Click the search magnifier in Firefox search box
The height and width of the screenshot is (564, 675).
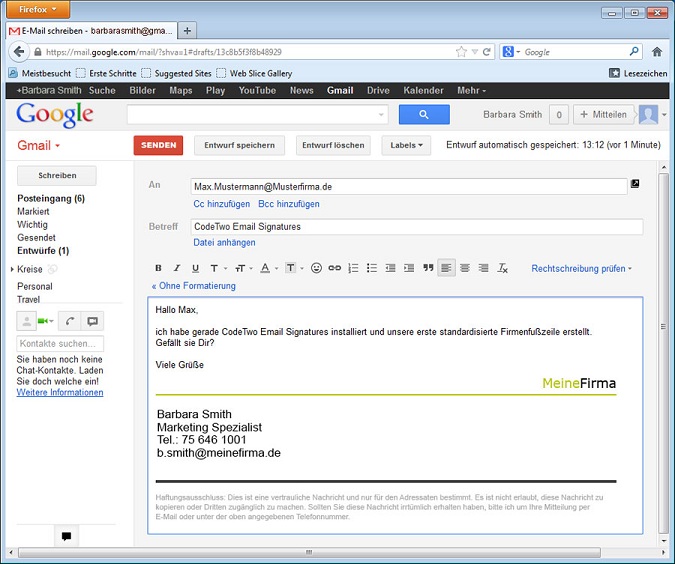(634, 52)
